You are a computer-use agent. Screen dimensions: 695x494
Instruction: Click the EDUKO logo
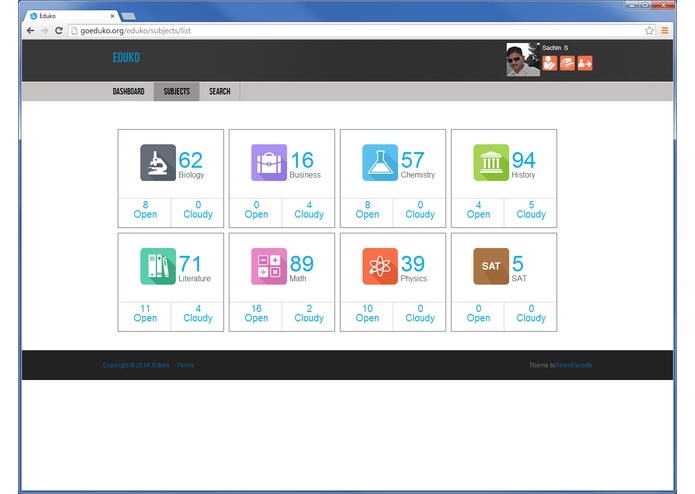[126, 58]
